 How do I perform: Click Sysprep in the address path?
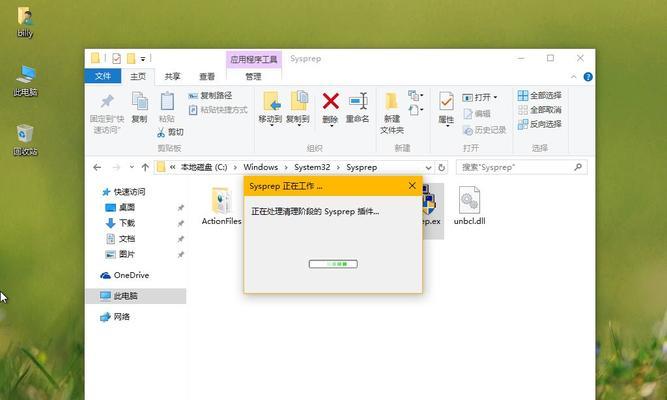362,167
